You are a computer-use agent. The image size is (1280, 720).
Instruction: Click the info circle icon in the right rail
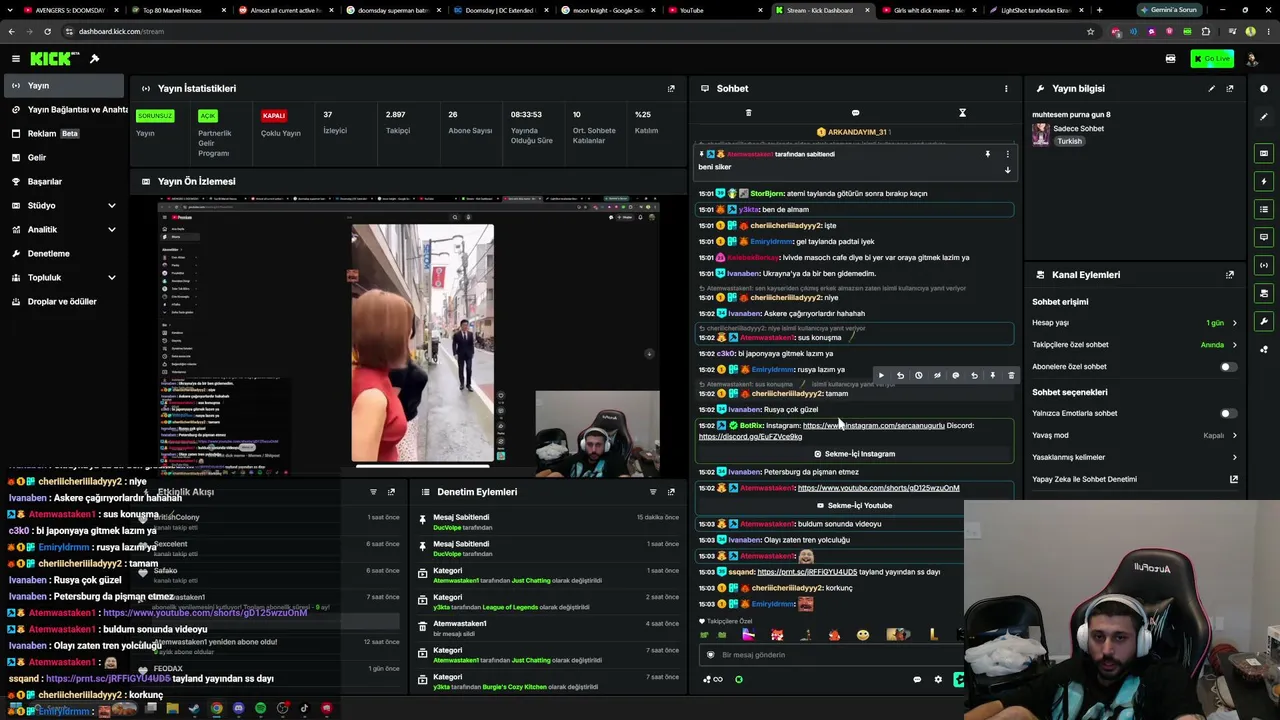(x=1264, y=89)
